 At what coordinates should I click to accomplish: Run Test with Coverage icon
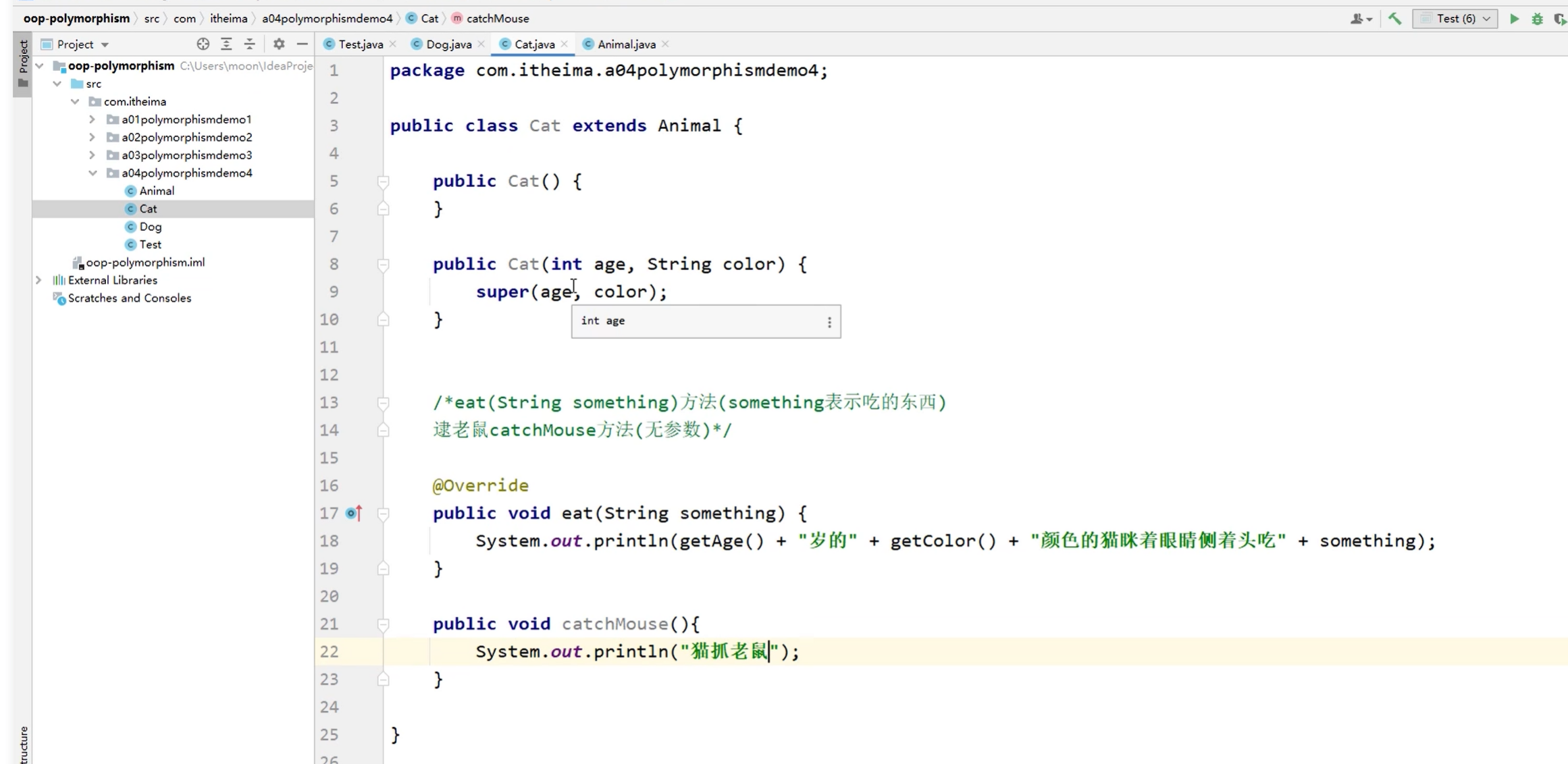click(x=1560, y=18)
